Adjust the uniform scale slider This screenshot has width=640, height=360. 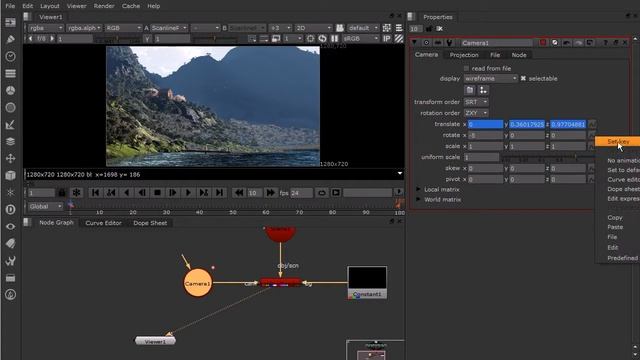[x=548, y=157]
